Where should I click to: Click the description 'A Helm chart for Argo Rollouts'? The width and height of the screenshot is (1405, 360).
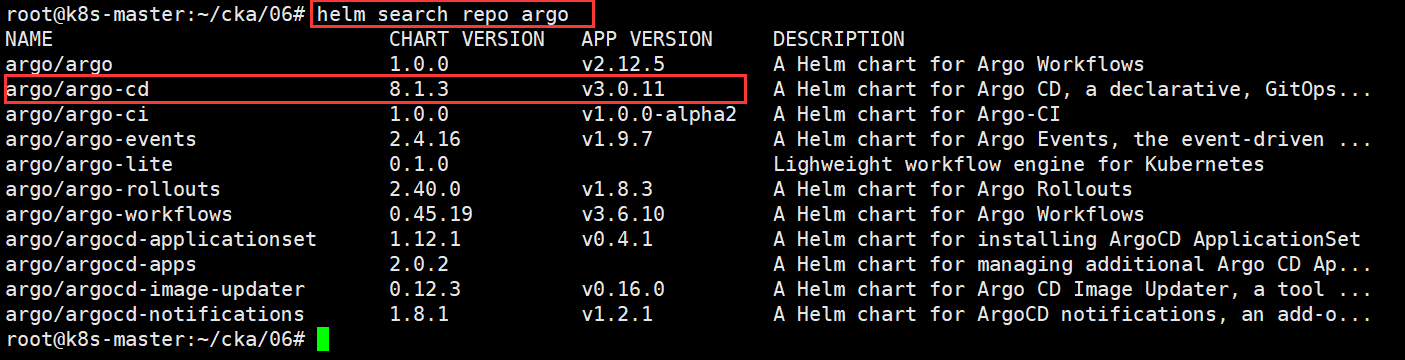point(953,190)
